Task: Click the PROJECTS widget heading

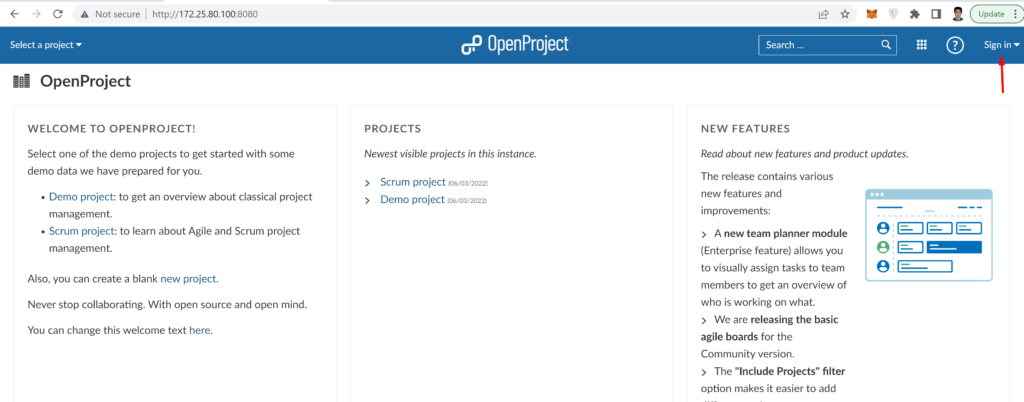Action: coord(392,129)
